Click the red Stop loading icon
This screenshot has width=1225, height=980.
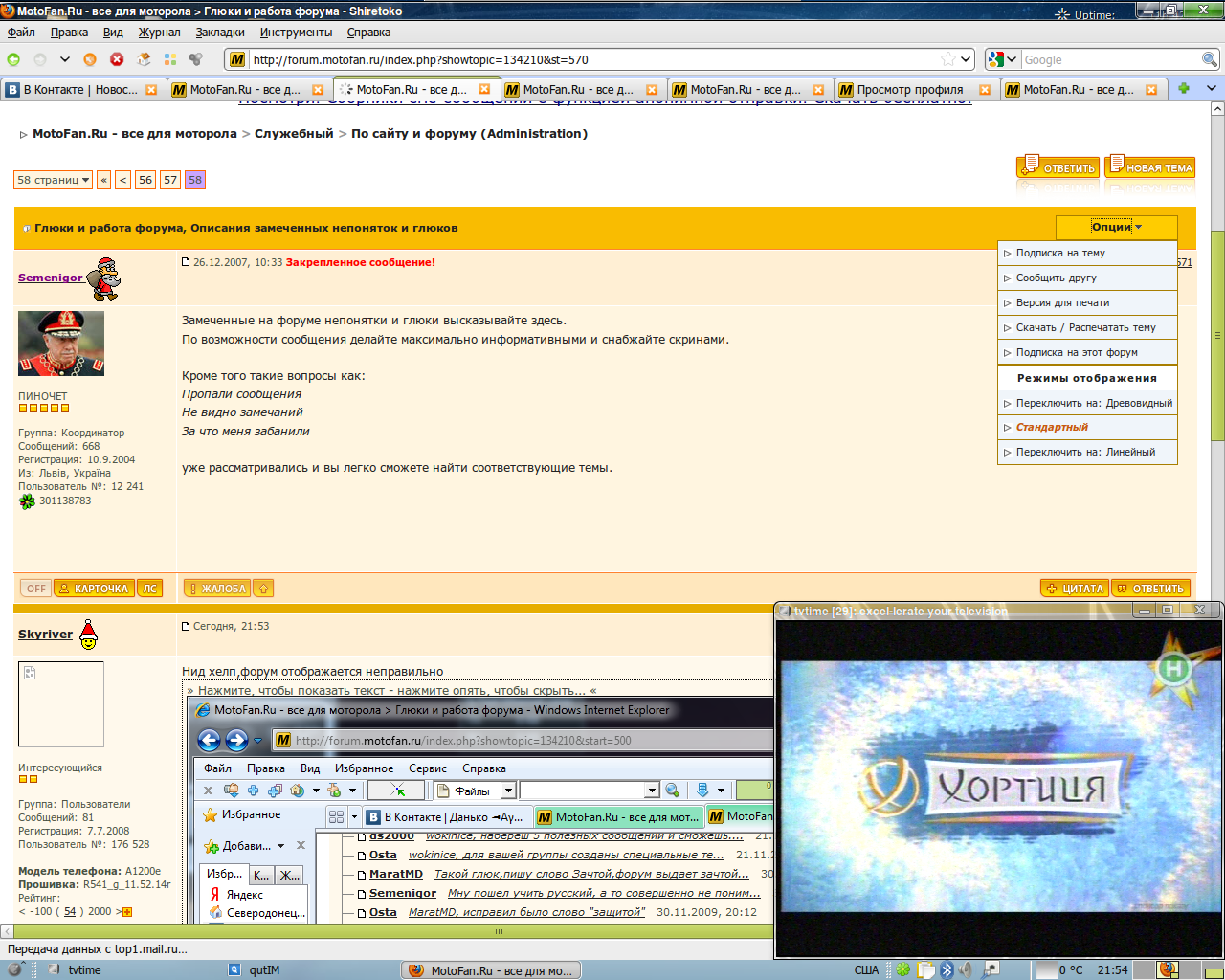tap(117, 59)
